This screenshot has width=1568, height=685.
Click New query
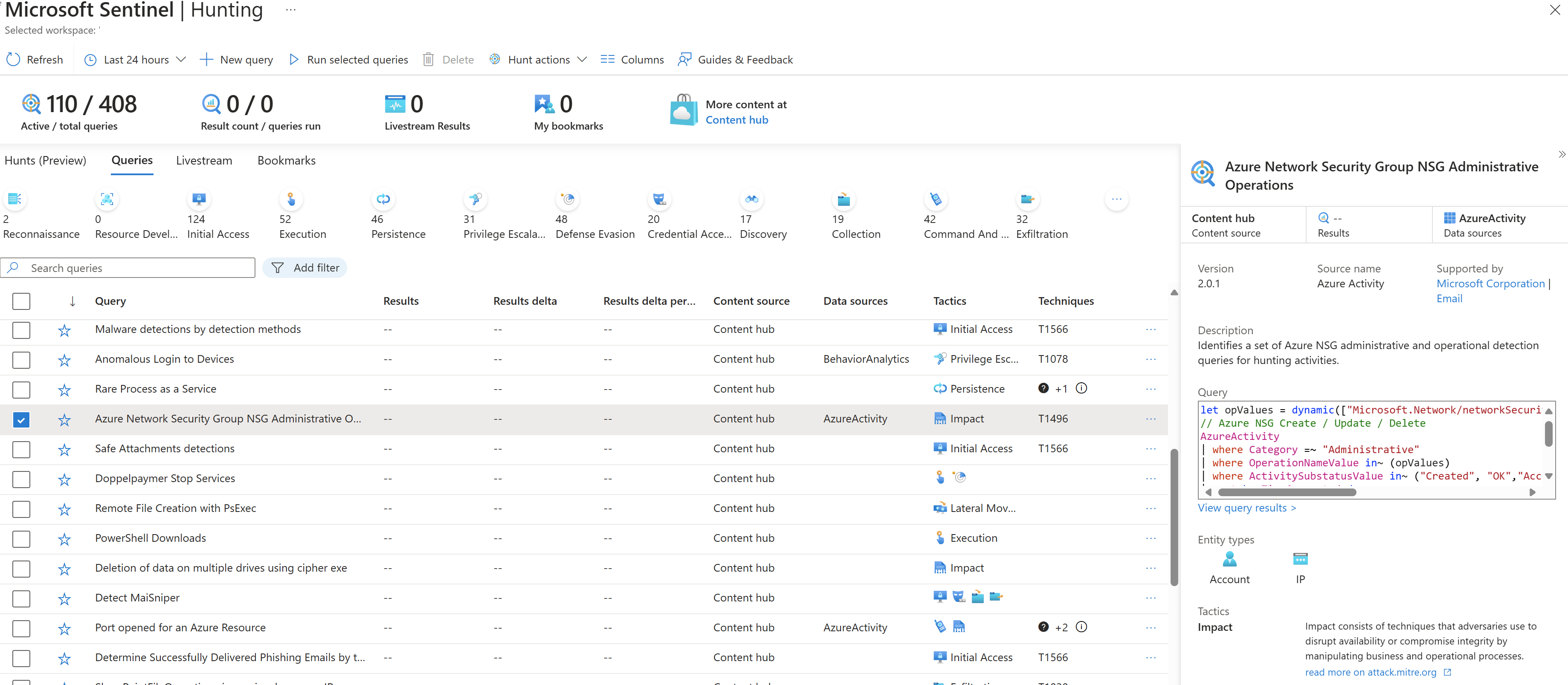coord(236,60)
